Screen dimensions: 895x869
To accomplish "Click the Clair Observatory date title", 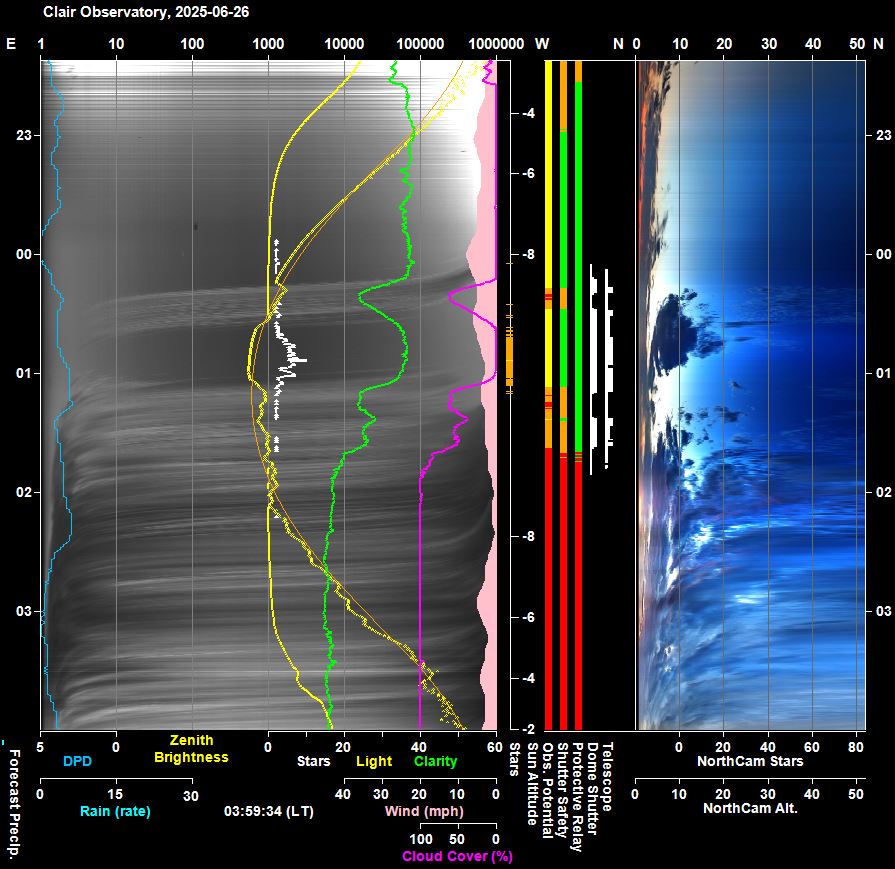I will tap(146, 13).
